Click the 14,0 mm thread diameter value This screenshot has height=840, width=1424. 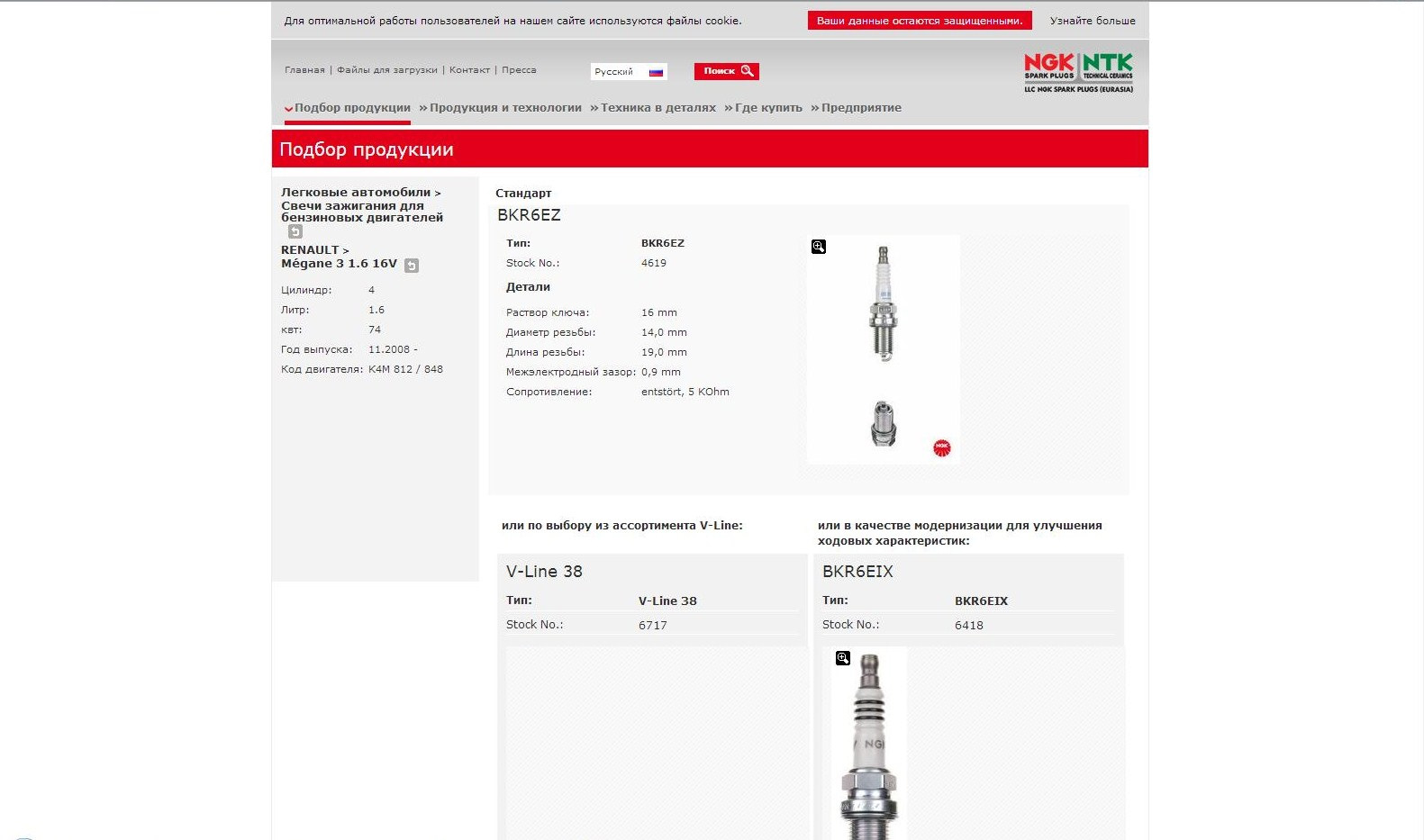tap(664, 332)
